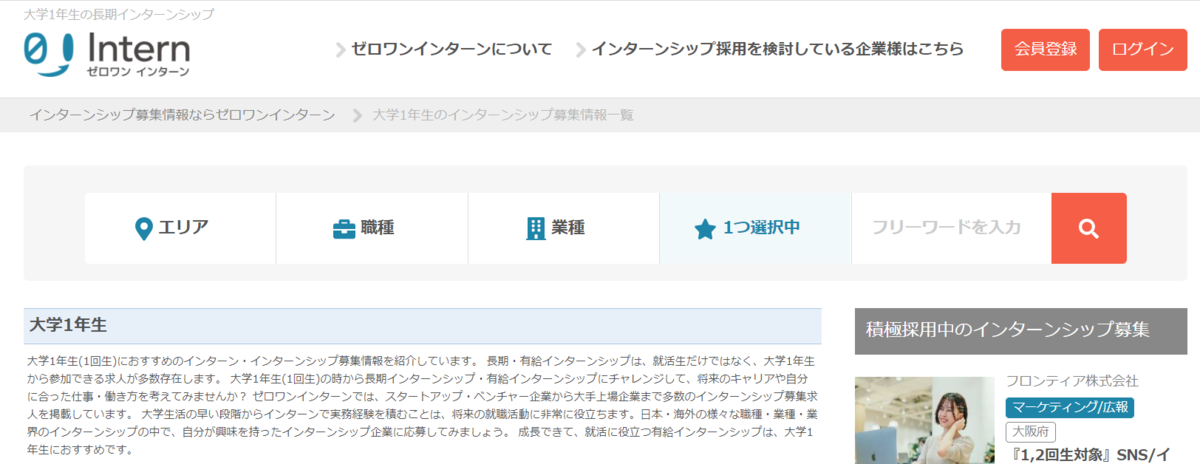Open the 1つ選択中 filter dropdown
The image size is (1200, 464).
pyautogui.click(x=755, y=228)
